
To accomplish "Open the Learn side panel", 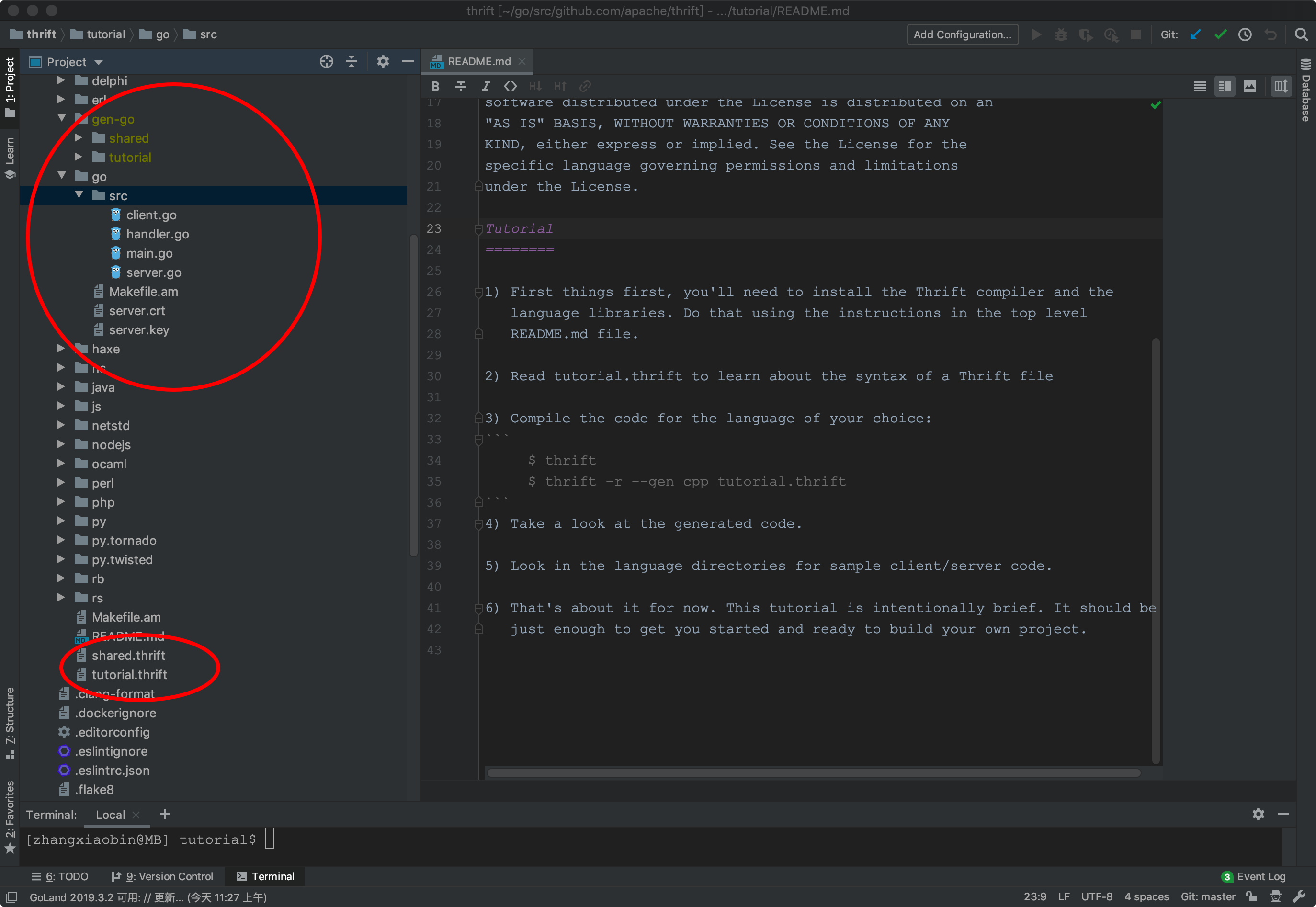I will pos(10,158).
